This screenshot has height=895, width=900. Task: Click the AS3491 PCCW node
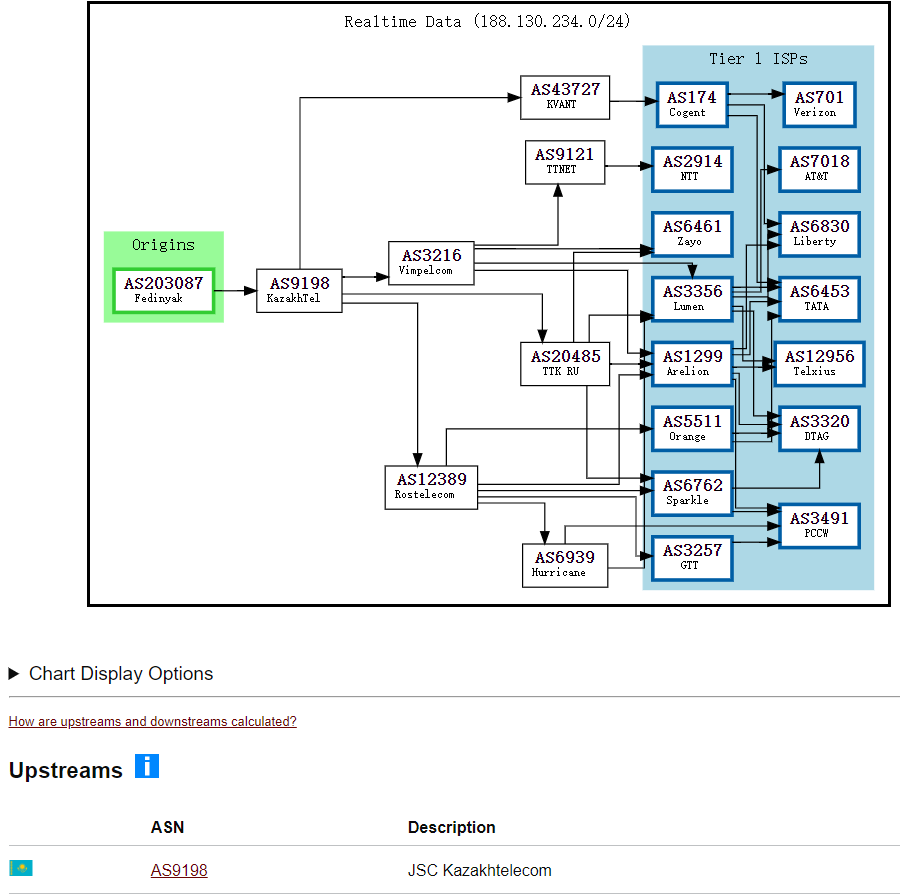(x=819, y=526)
